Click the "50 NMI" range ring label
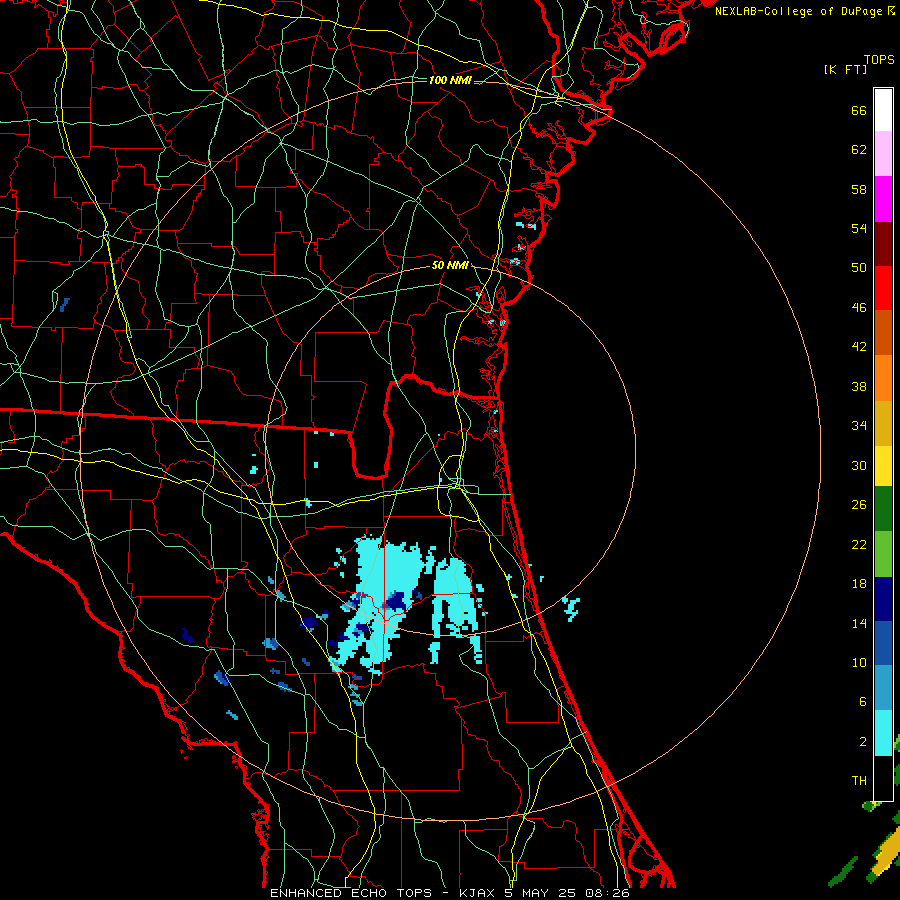 [450, 265]
